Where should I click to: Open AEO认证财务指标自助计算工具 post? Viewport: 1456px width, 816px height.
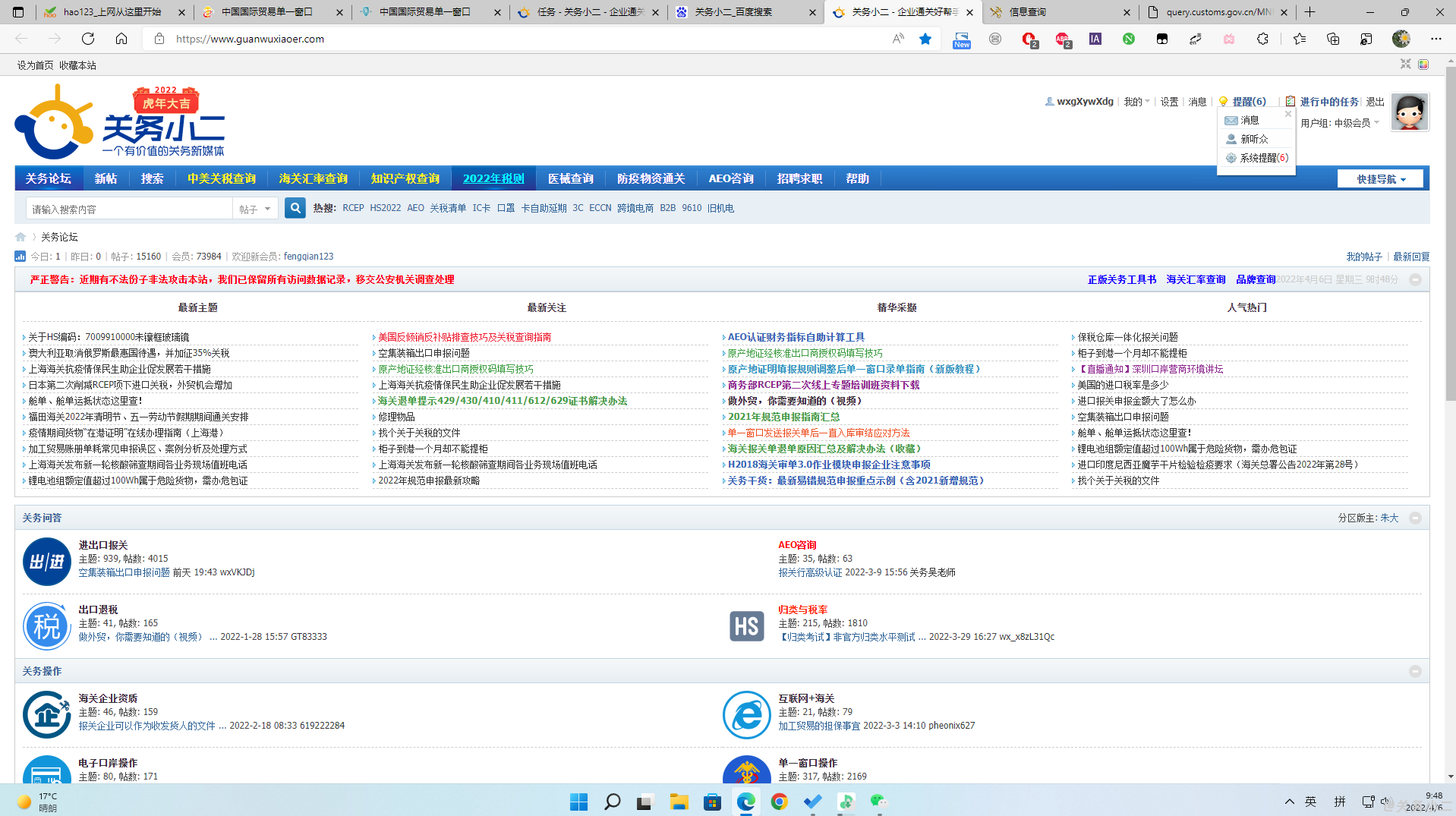pyautogui.click(x=796, y=337)
